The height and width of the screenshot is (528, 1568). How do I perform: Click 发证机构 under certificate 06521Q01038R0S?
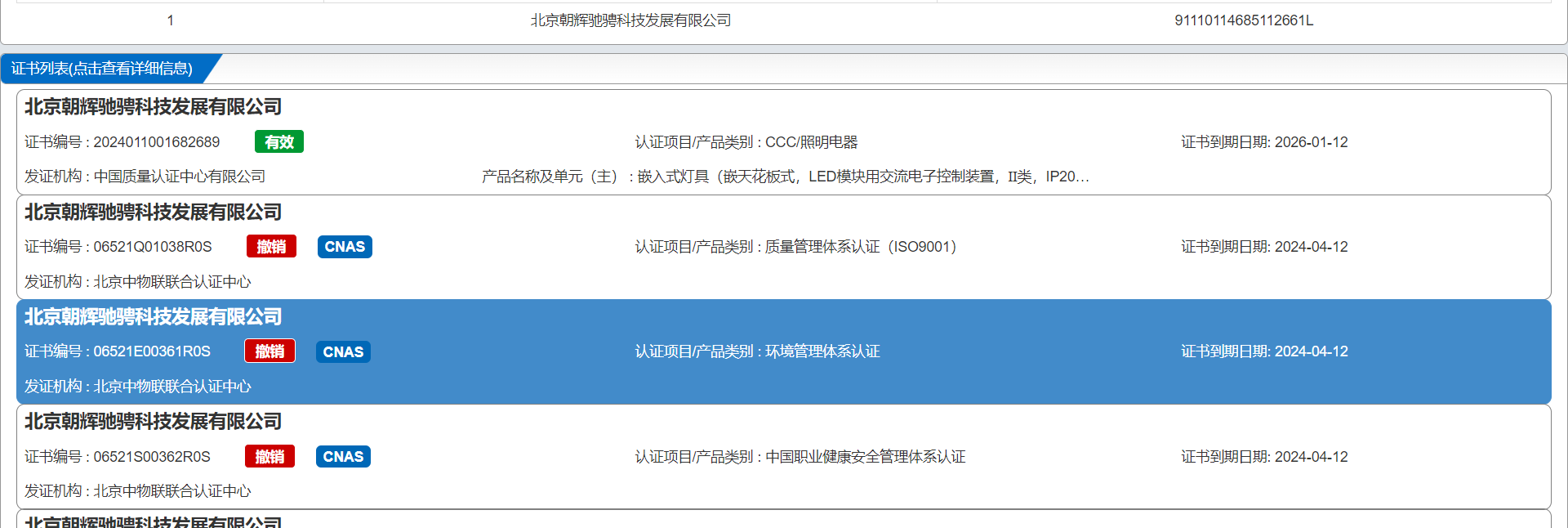point(138,282)
